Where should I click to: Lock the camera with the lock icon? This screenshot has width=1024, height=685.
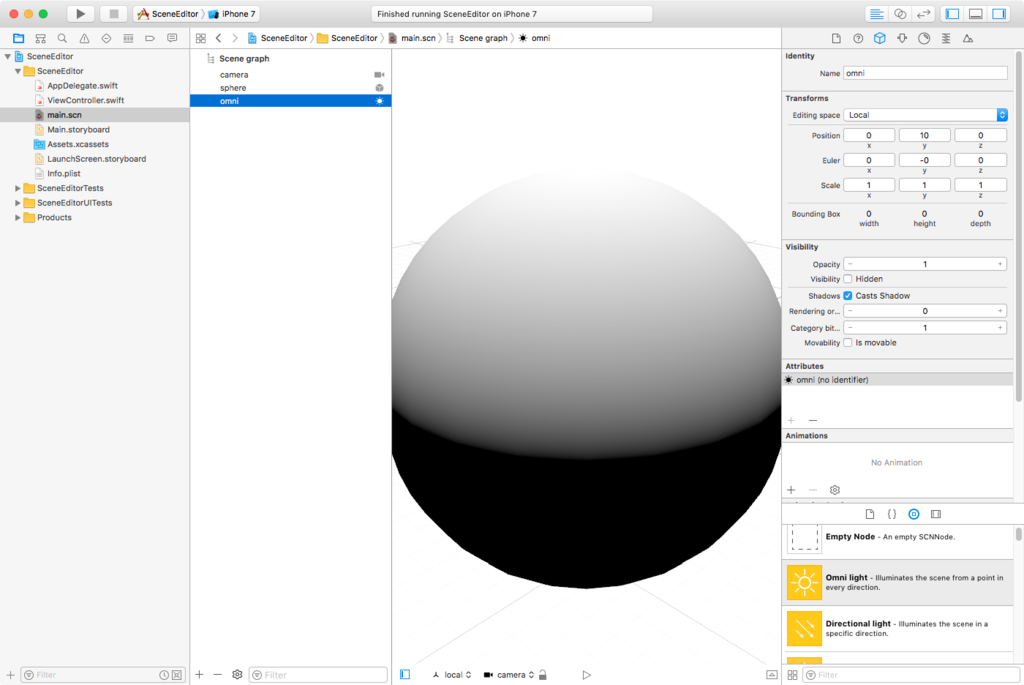tap(543, 675)
